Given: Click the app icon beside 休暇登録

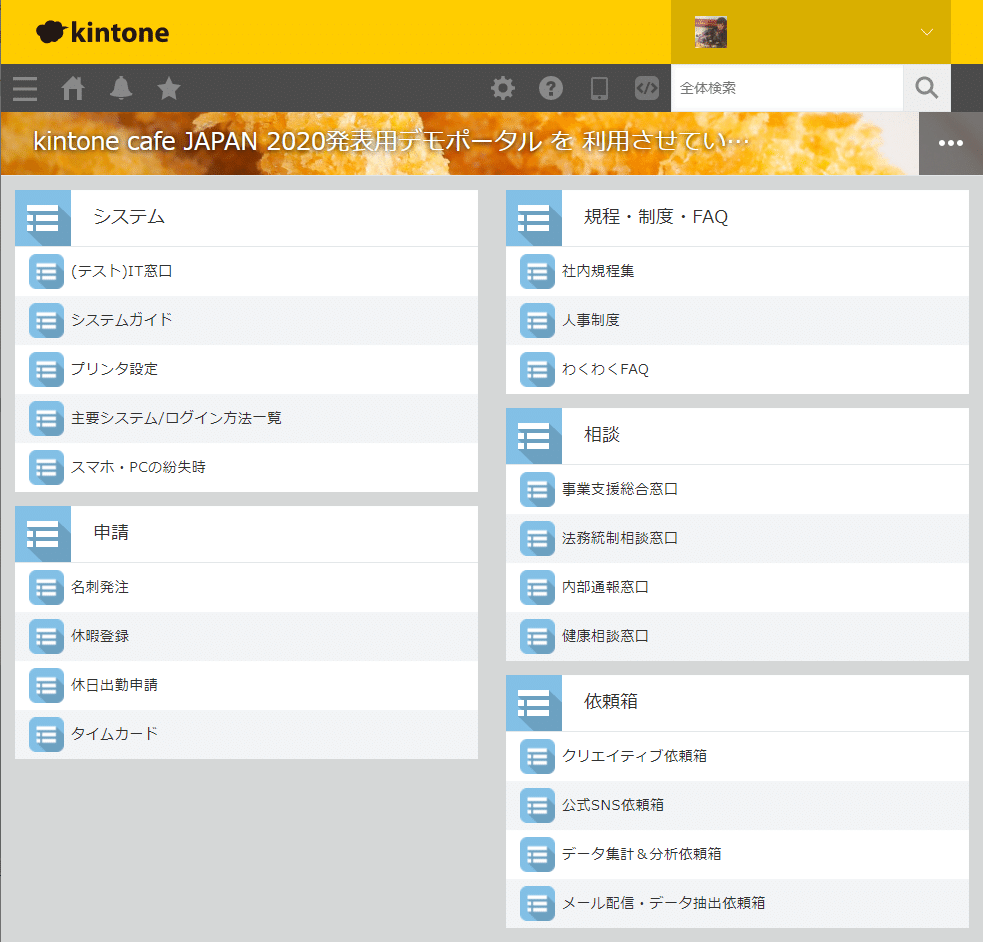Looking at the screenshot, I should pos(46,636).
